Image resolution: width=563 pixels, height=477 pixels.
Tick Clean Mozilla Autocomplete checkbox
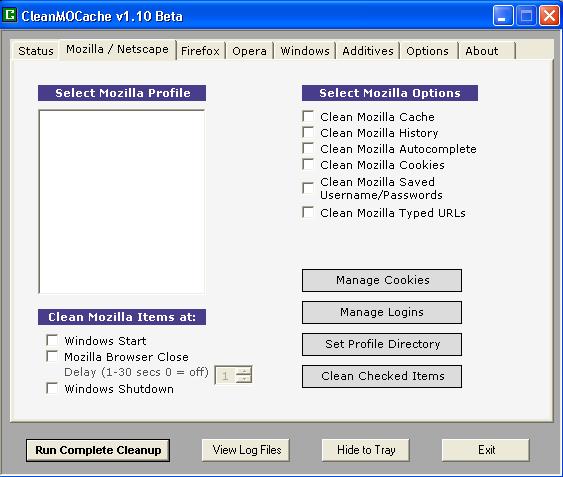pyautogui.click(x=308, y=148)
